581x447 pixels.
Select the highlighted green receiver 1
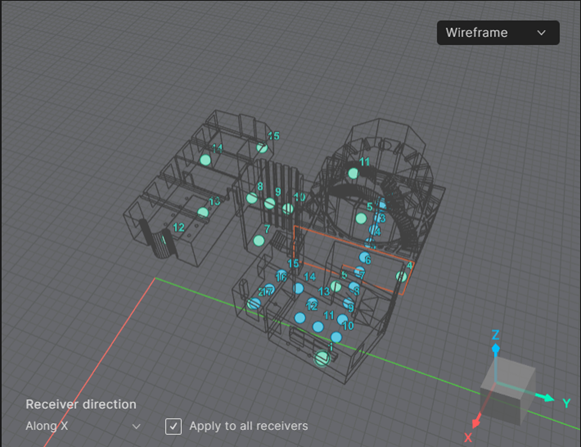pyautogui.click(x=322, y=358)
